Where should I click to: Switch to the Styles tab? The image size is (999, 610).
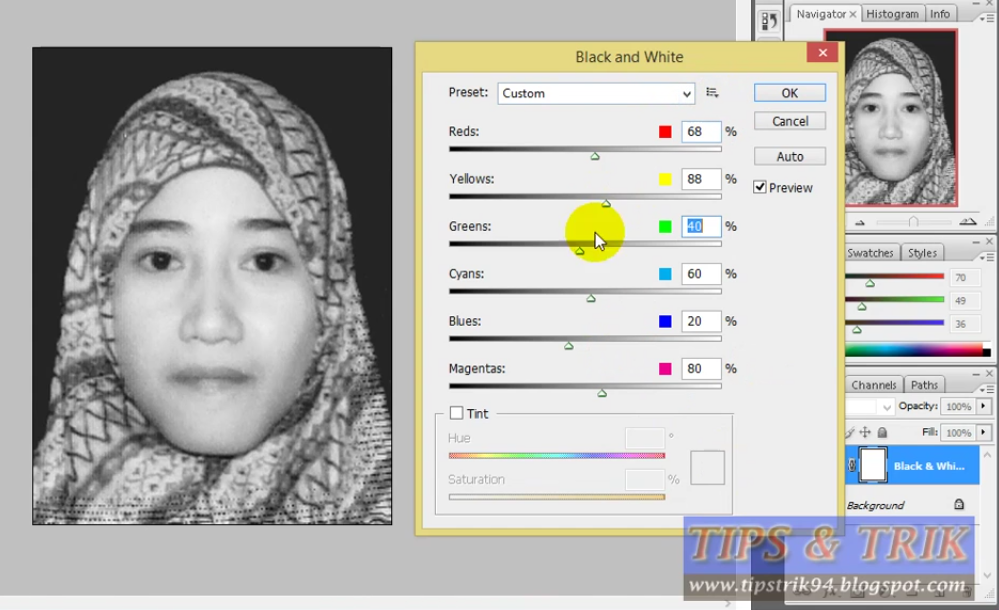tap(922, 253)
